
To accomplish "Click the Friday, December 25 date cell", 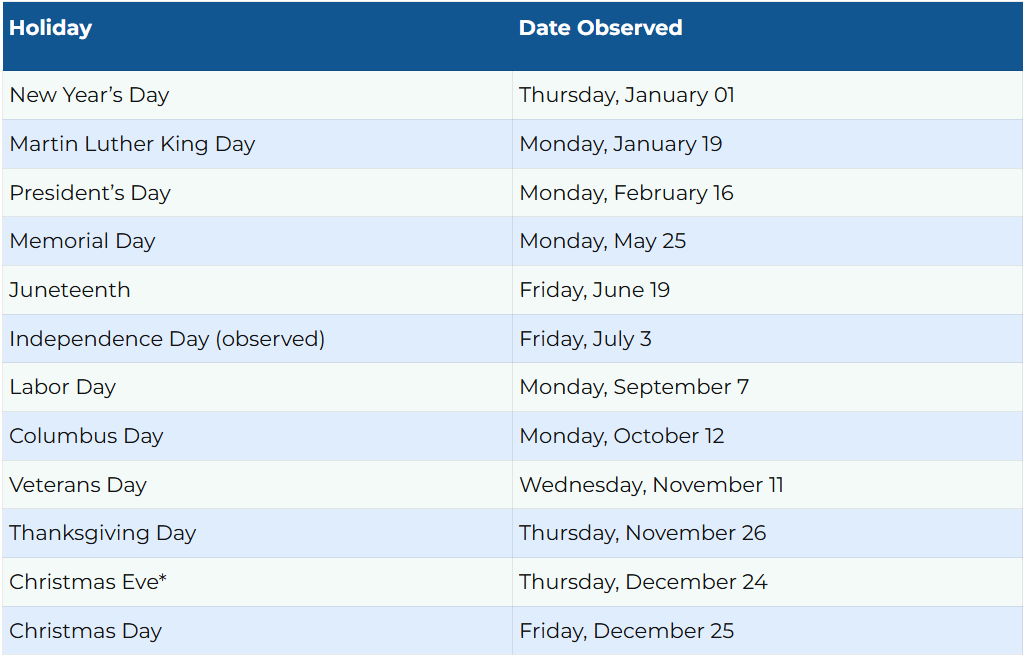I will (x=626, y=631).
